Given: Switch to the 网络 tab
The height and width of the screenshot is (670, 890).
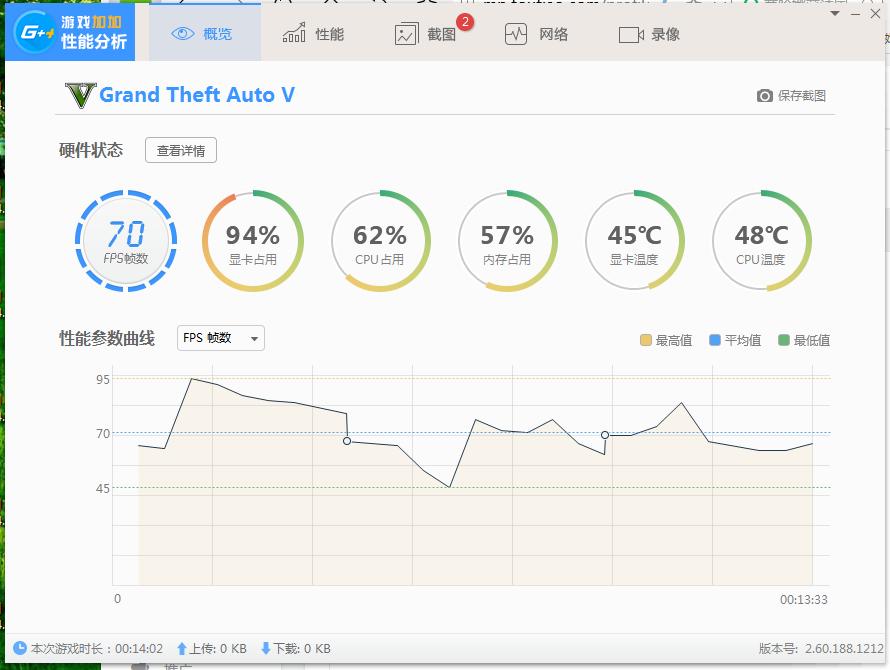Looking at the screenshot, I should pyautogui.click(x=537, y=33).
